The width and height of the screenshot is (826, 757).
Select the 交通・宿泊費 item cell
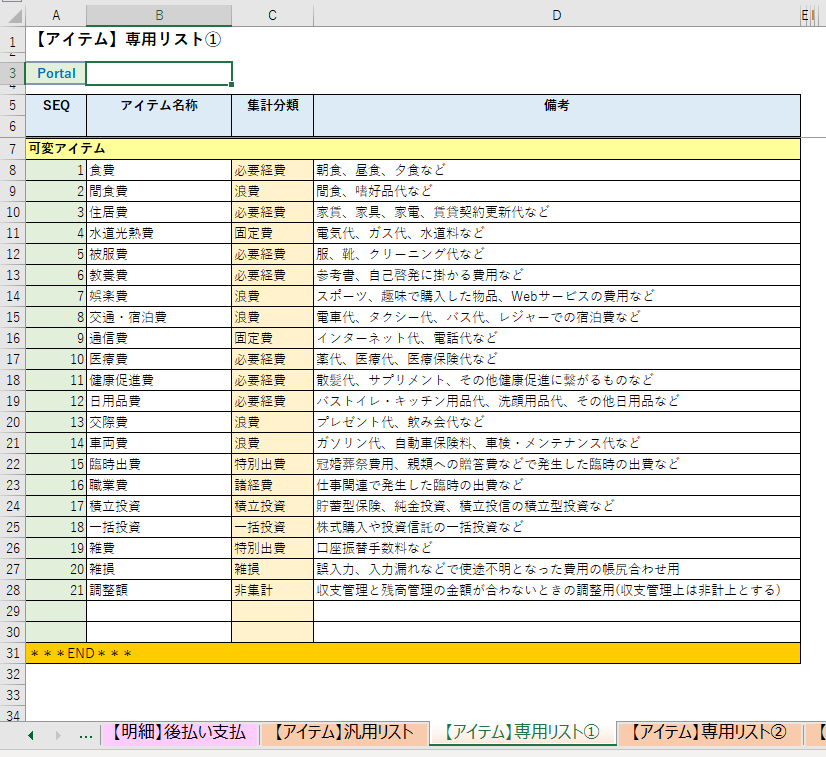point(159,317)
